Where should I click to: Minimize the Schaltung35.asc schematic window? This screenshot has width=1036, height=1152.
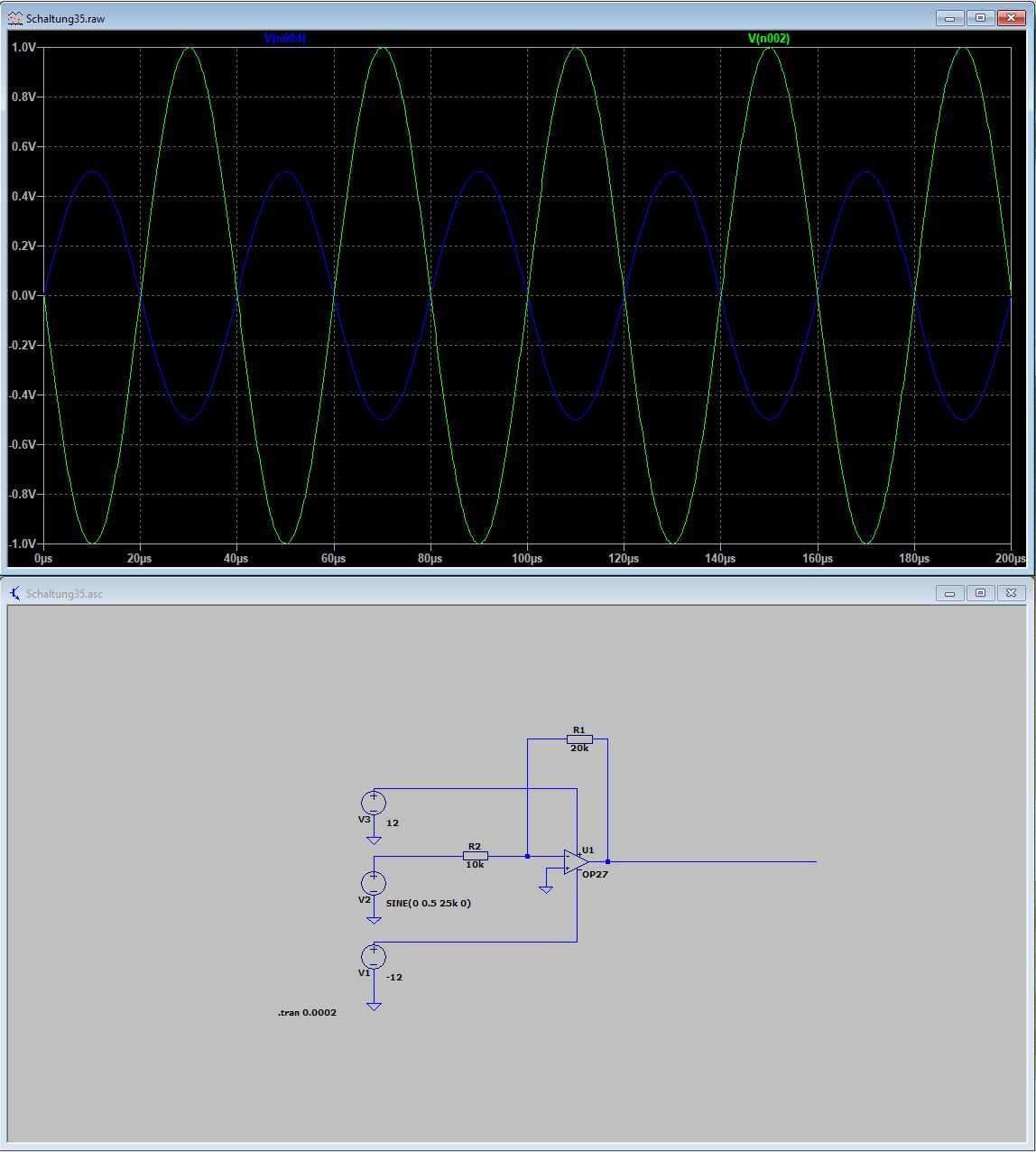949,593
